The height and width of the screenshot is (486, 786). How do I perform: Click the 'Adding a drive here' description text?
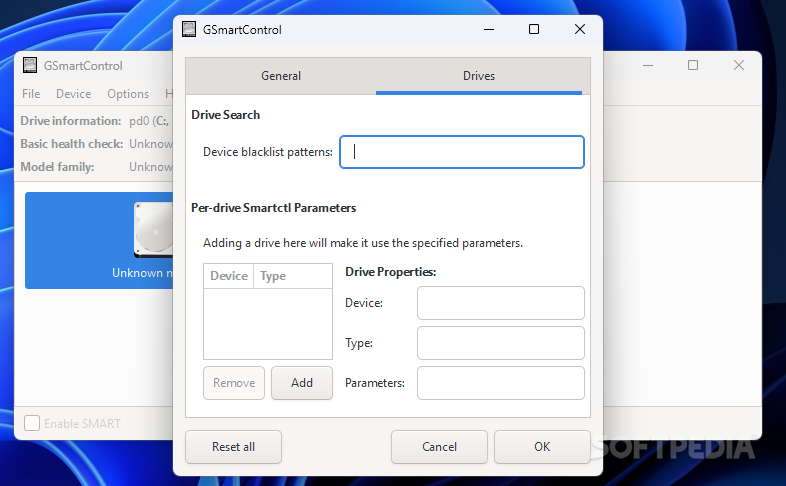click(x=363, y=243)
